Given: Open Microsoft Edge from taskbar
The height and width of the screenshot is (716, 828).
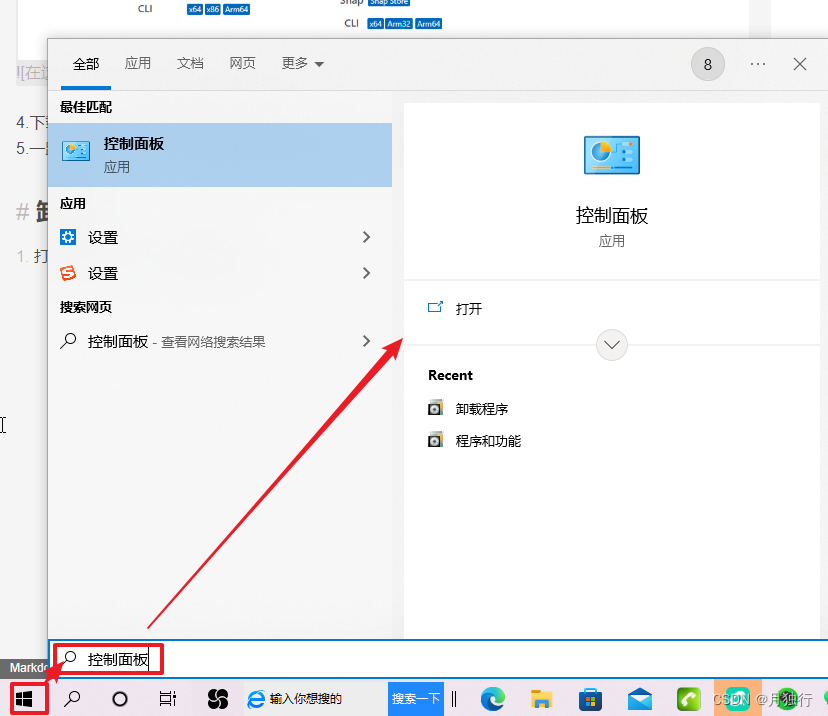Looking at the screenshot, I should [x=493, y=699].
